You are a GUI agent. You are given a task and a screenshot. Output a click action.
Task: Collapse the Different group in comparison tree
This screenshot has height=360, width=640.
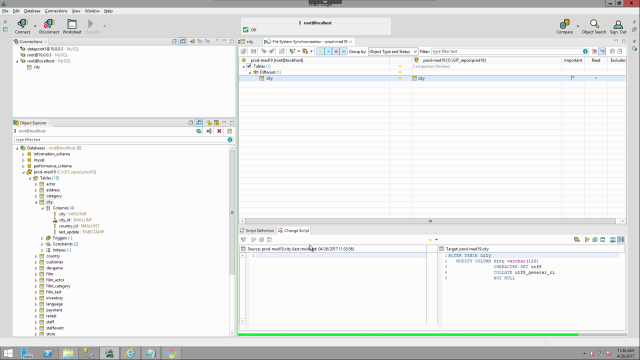coord(250,72)
